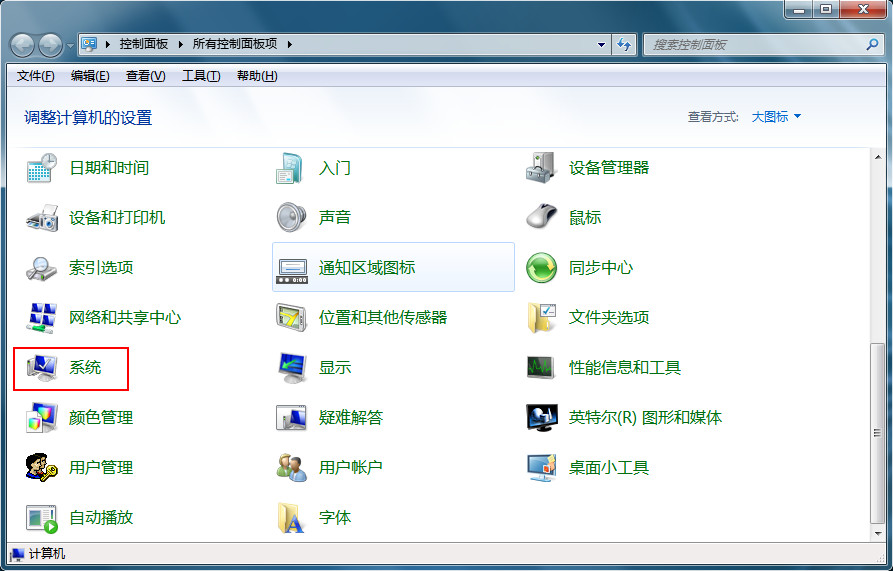893x571 pixels.
Task: Click the 搜索控制面板 search field
Action: coord(757,44)
